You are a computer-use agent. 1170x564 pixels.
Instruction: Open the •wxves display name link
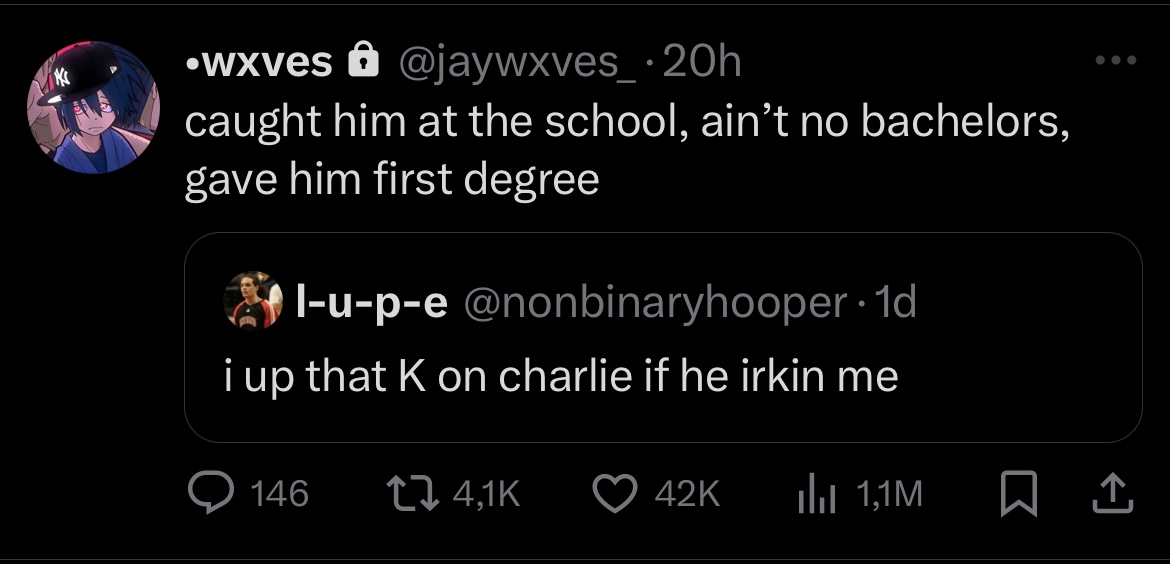click(x=259, y=63)
